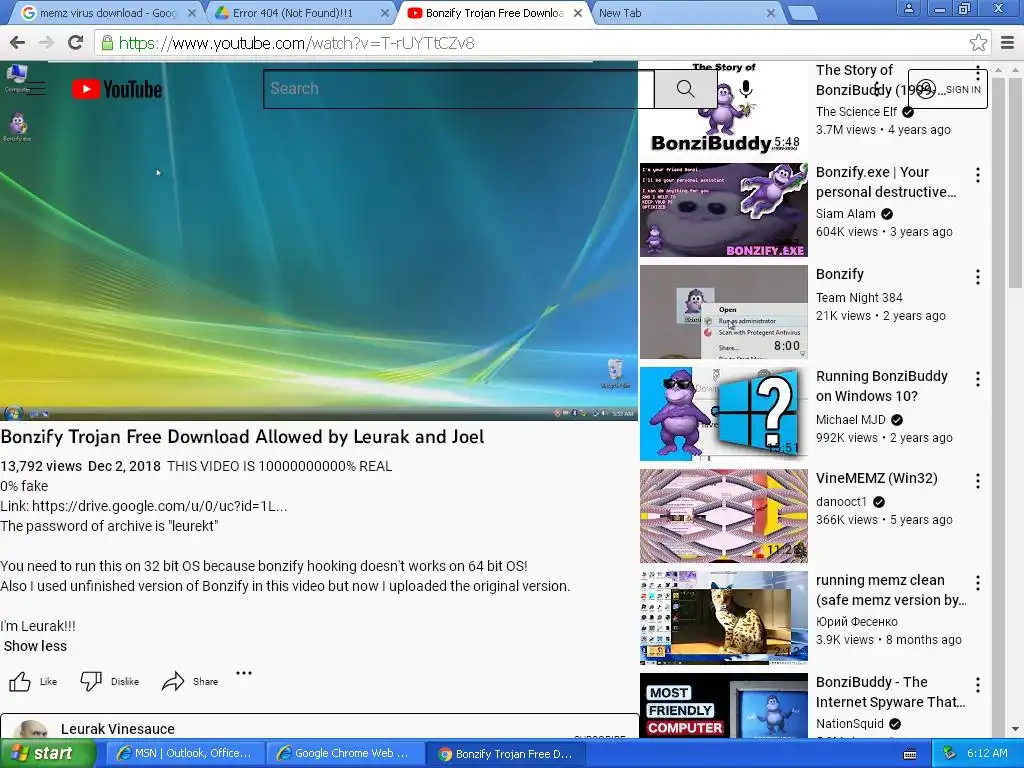Select Bonzify Trojan Free D... taskbar button

505,754
